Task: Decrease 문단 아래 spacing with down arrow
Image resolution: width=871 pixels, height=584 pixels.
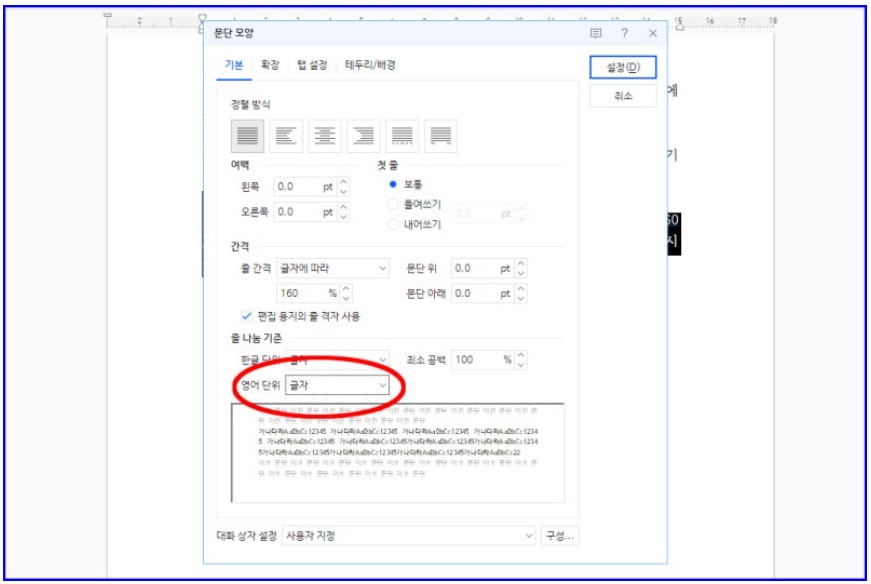Action: point(521,298)
